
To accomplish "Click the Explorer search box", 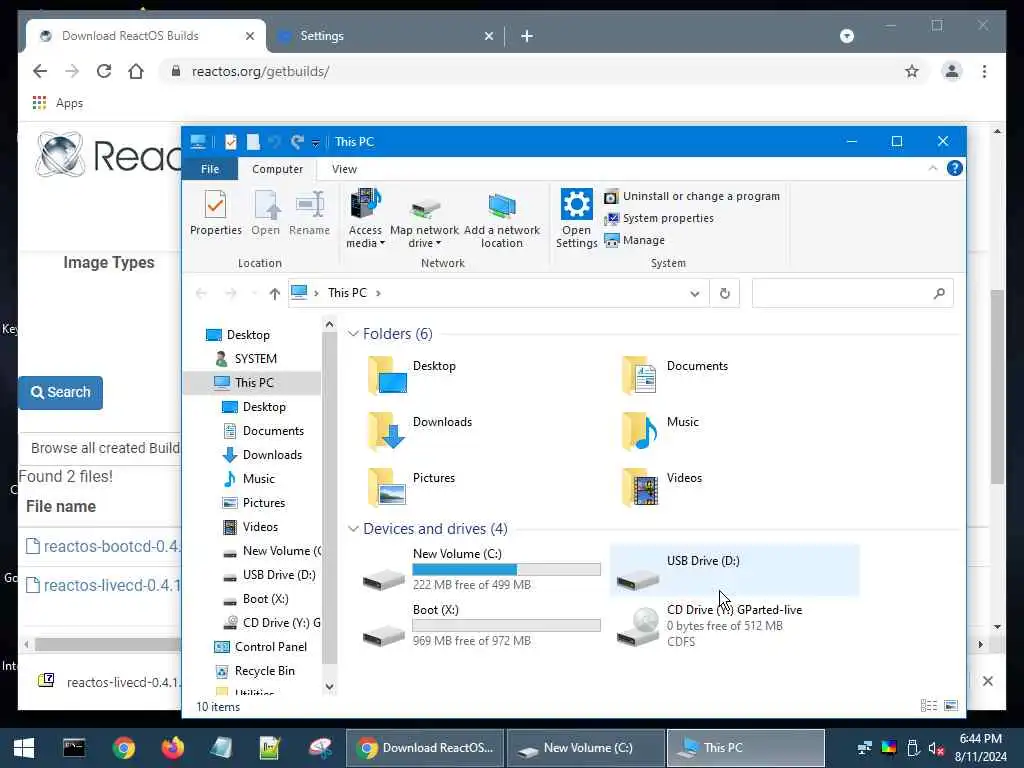I will (852, 293).
